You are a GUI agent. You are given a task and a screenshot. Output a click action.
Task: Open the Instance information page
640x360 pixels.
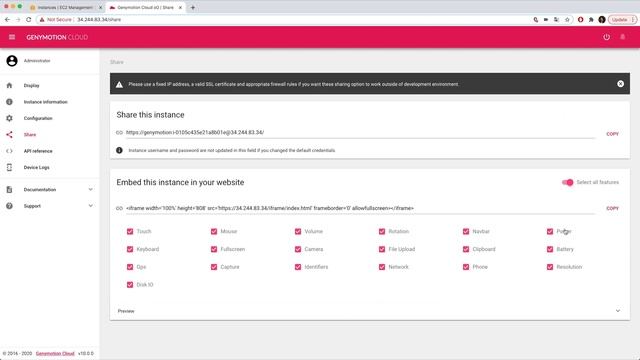click(x=46, y=102)
